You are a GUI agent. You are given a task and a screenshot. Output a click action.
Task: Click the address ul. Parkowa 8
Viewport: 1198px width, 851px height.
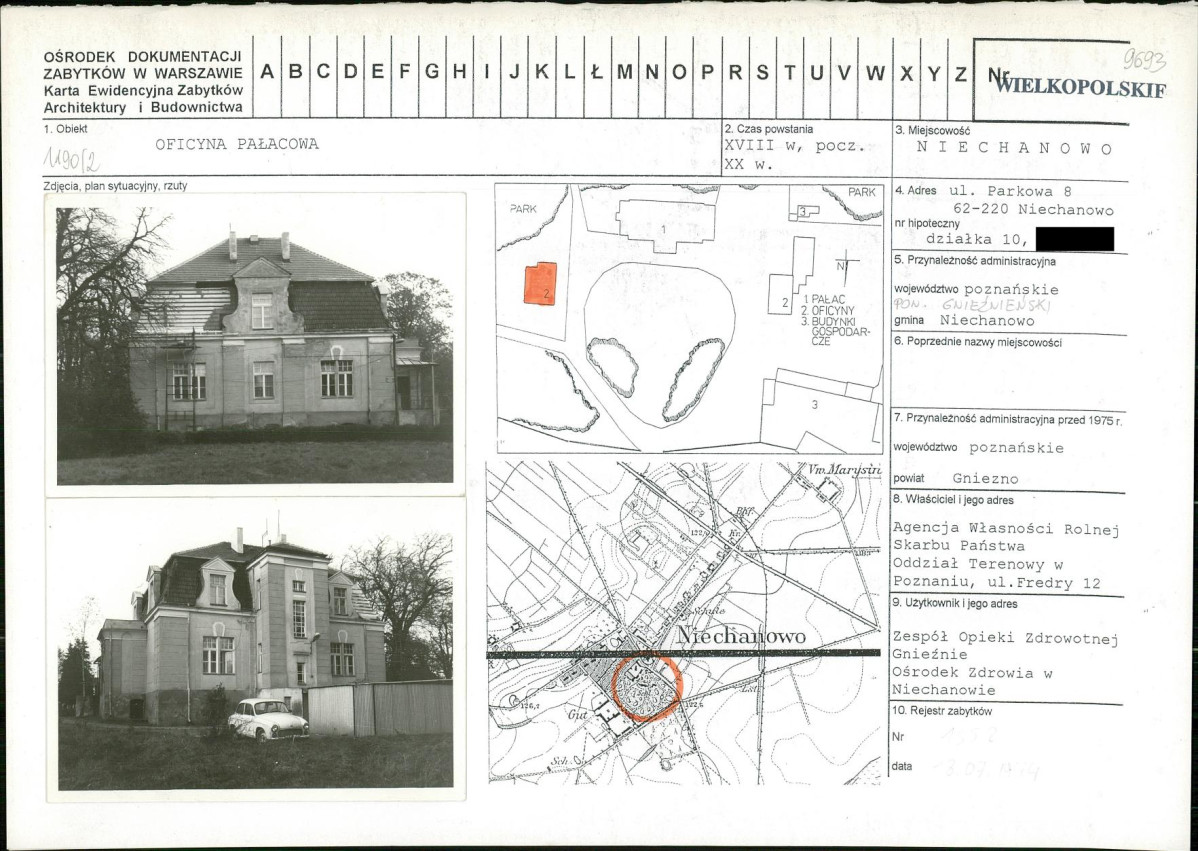[1029, 190]
